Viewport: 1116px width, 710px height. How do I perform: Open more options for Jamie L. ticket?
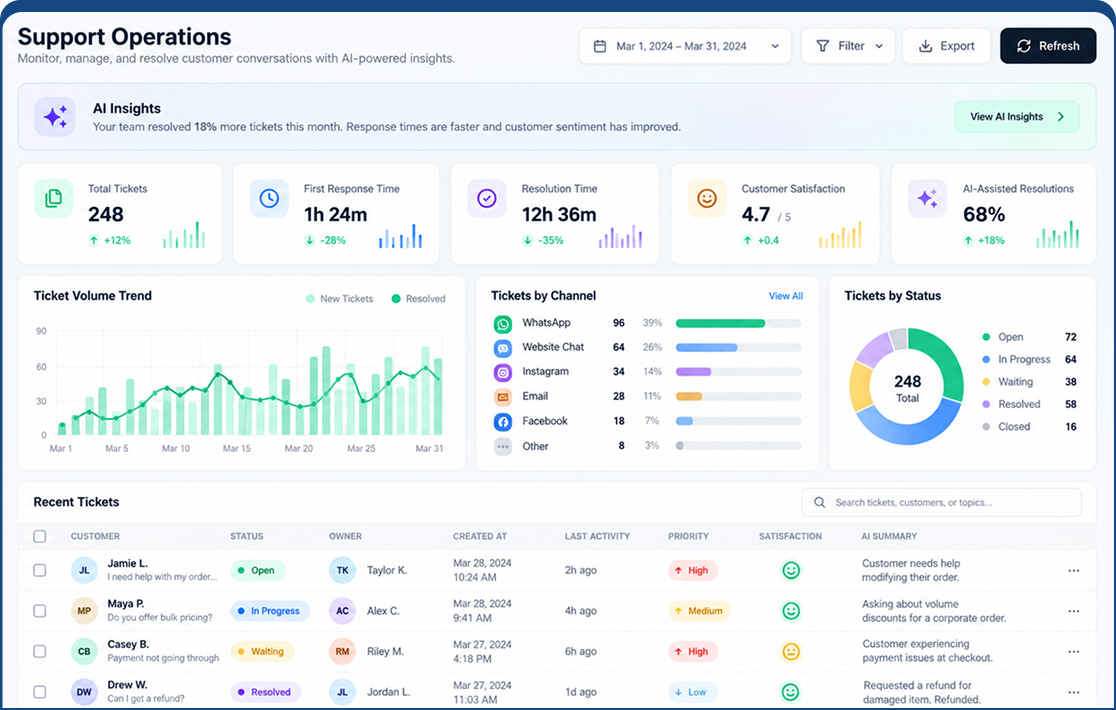pos(1074,571)
